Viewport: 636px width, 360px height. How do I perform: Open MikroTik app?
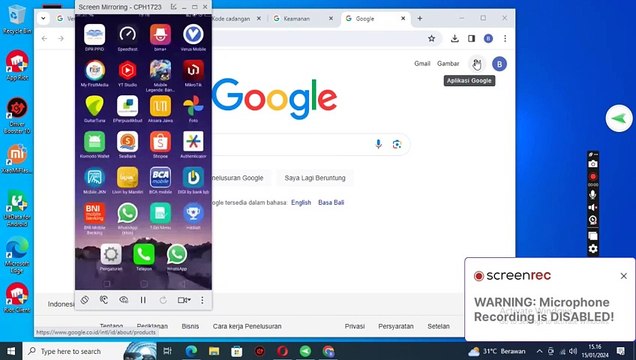pos(193,71)
